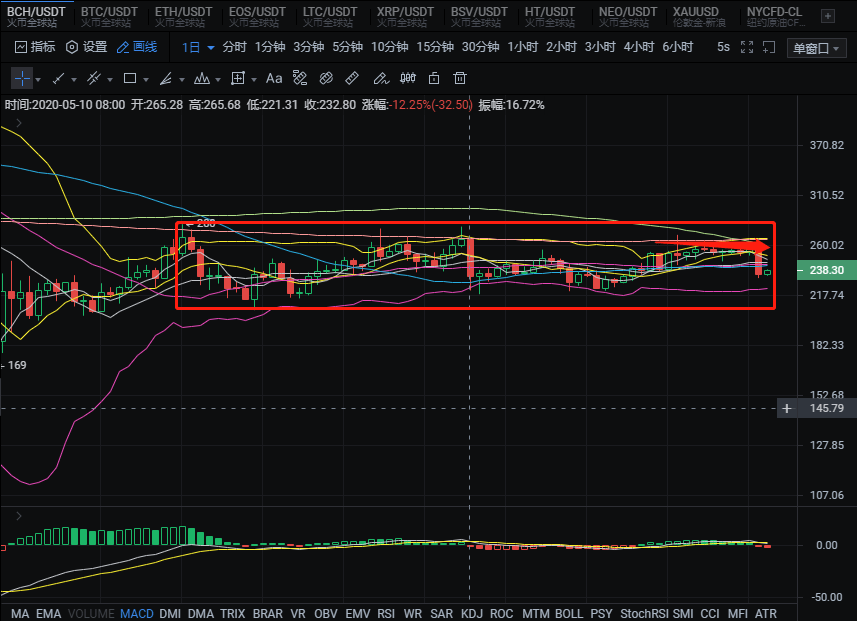
Task: Switch to the BTC/USDT tab
Action: tap(110, 12)
